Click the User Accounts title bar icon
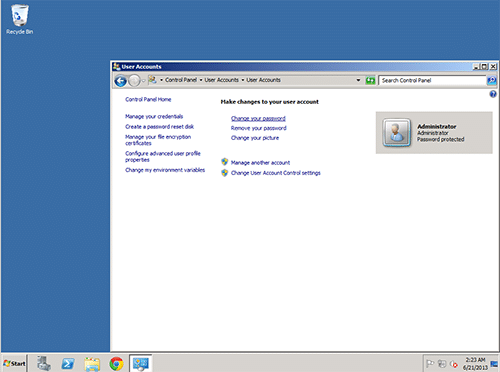500x372 pixels. 116,66
